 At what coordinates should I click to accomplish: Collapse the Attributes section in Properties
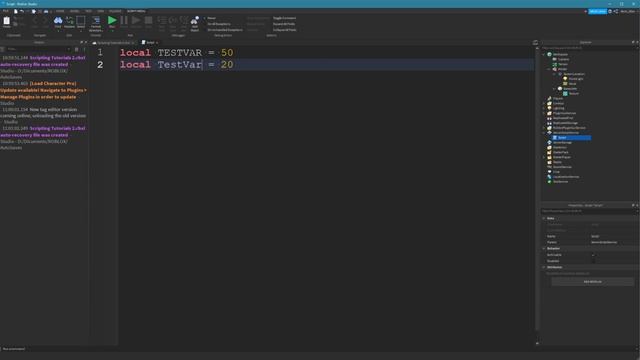tap(544, 267)
